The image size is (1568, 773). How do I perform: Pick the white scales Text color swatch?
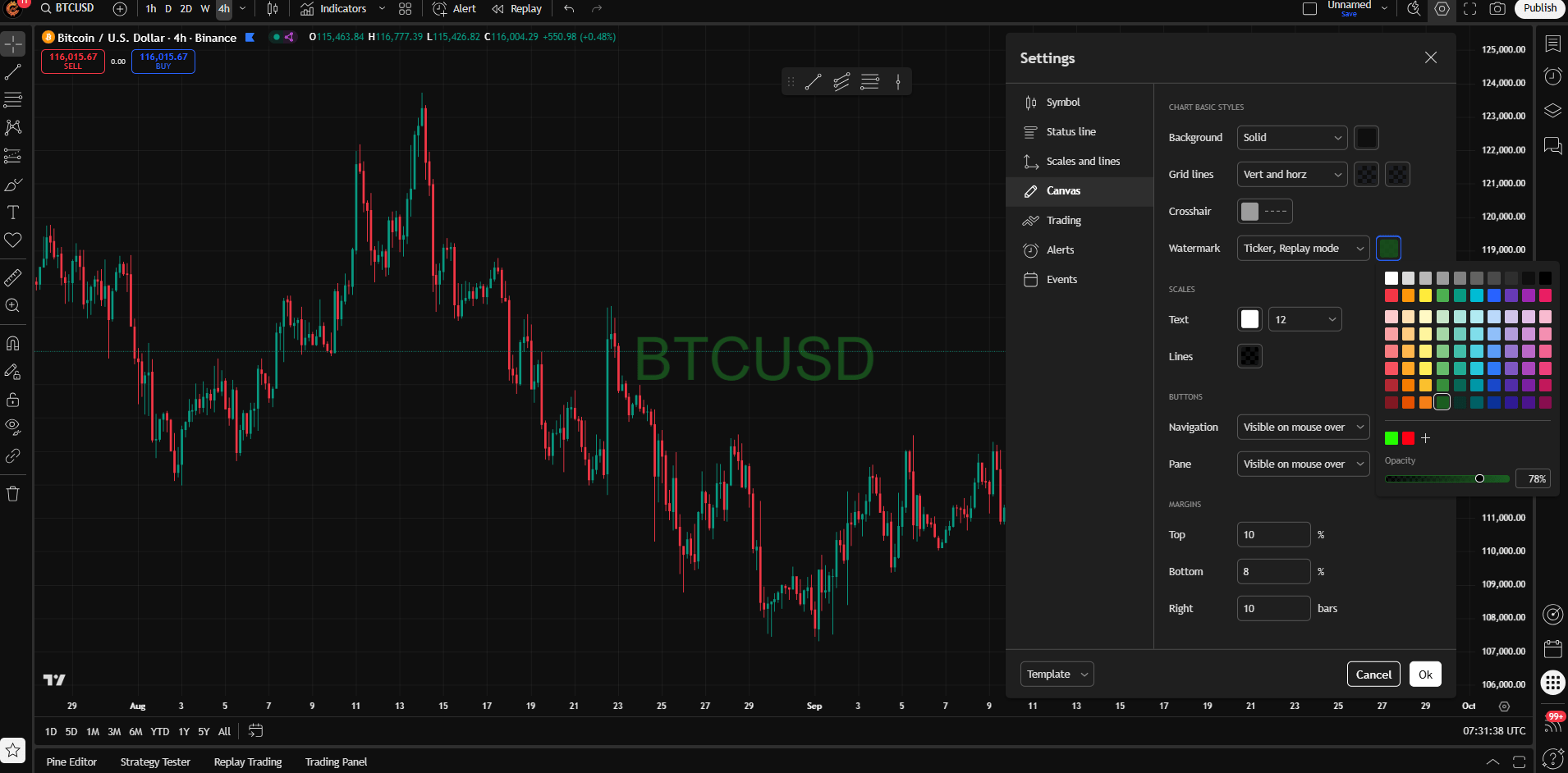point(1249,320)
